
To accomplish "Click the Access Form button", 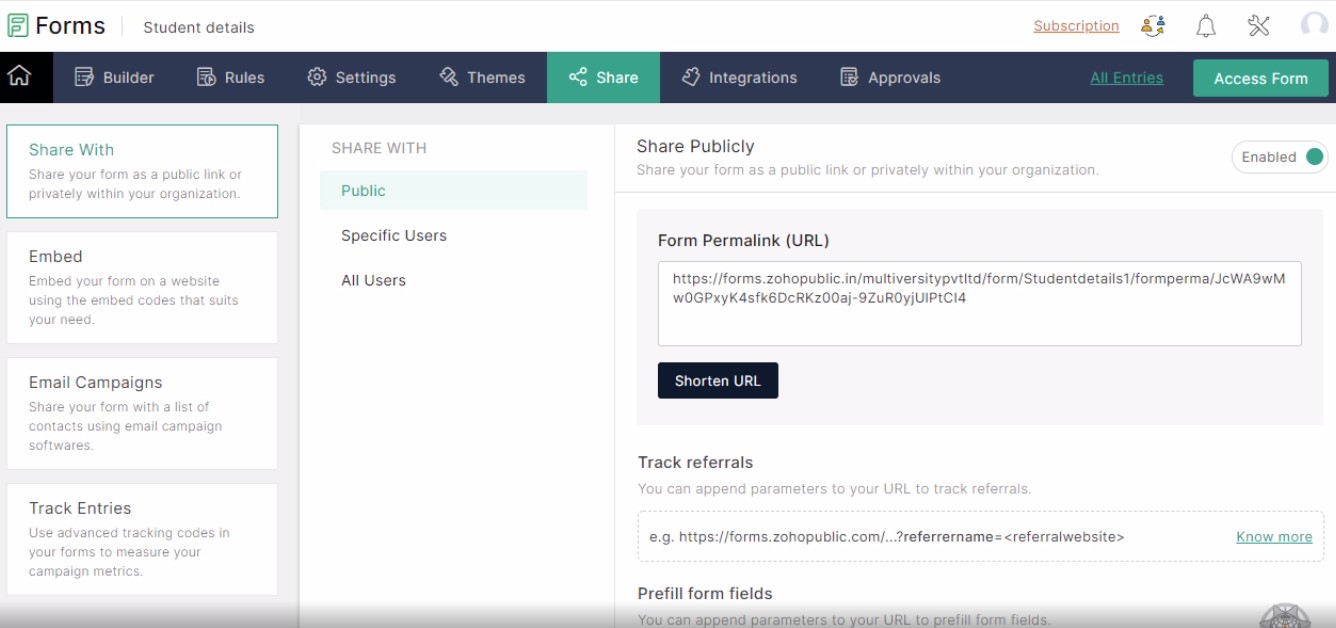I will (1260, 77).
